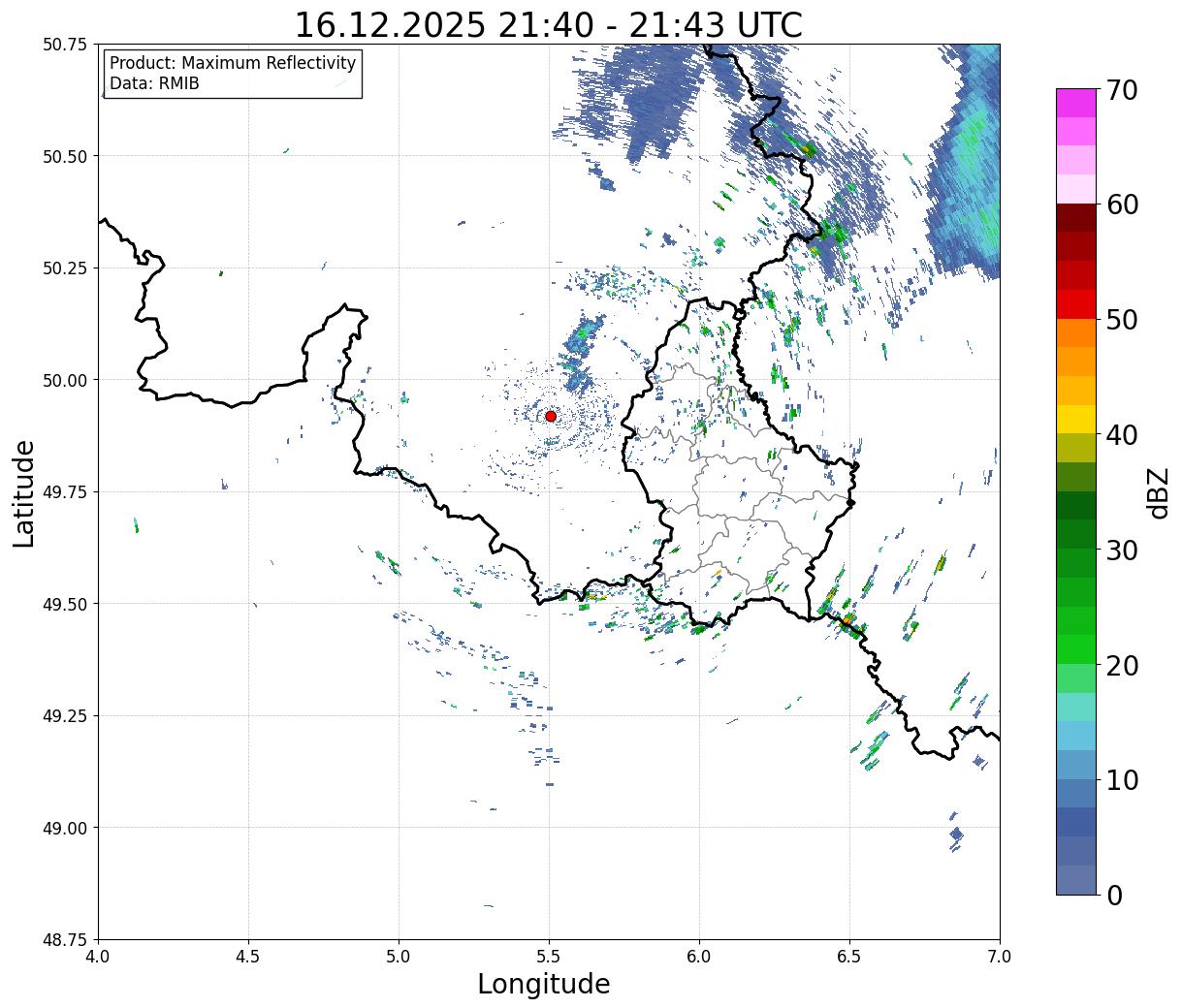
Task: Click the 7.0 longitude tick label
Action: (1000, 956)
